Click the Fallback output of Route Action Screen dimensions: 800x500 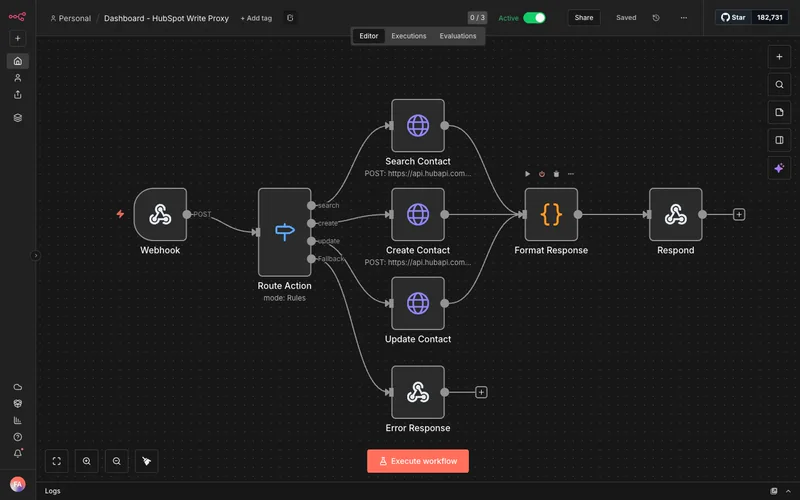tap(311, 259)
